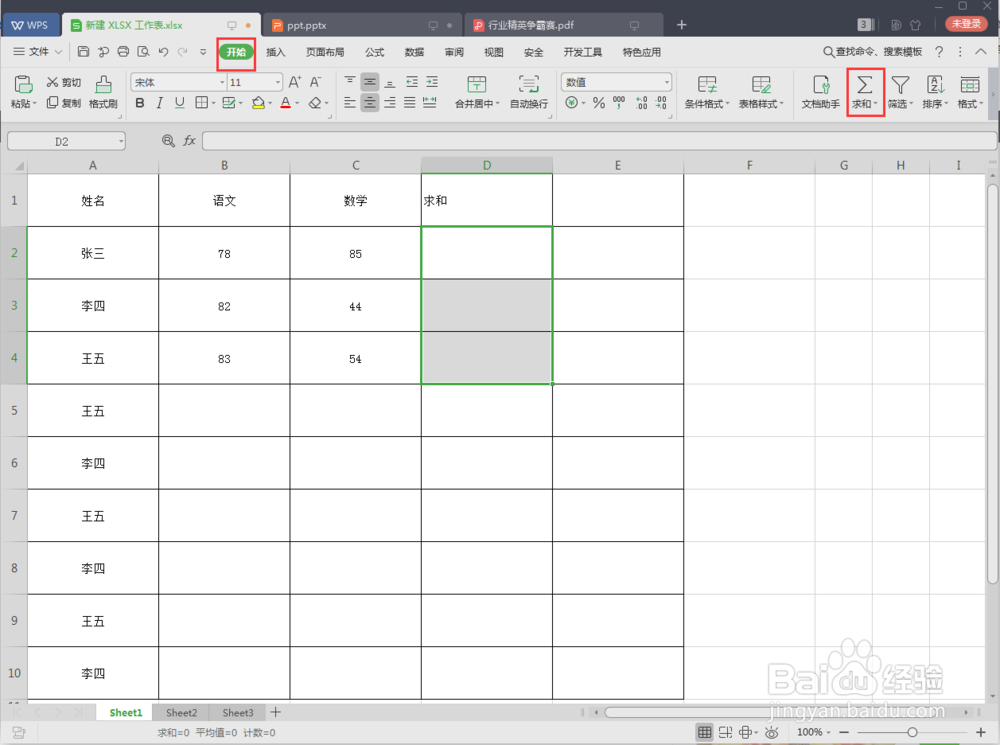Screen dimensions: 1000x745
Task: Toggle align-left horizontal alignment
Action: click(349, 103)
